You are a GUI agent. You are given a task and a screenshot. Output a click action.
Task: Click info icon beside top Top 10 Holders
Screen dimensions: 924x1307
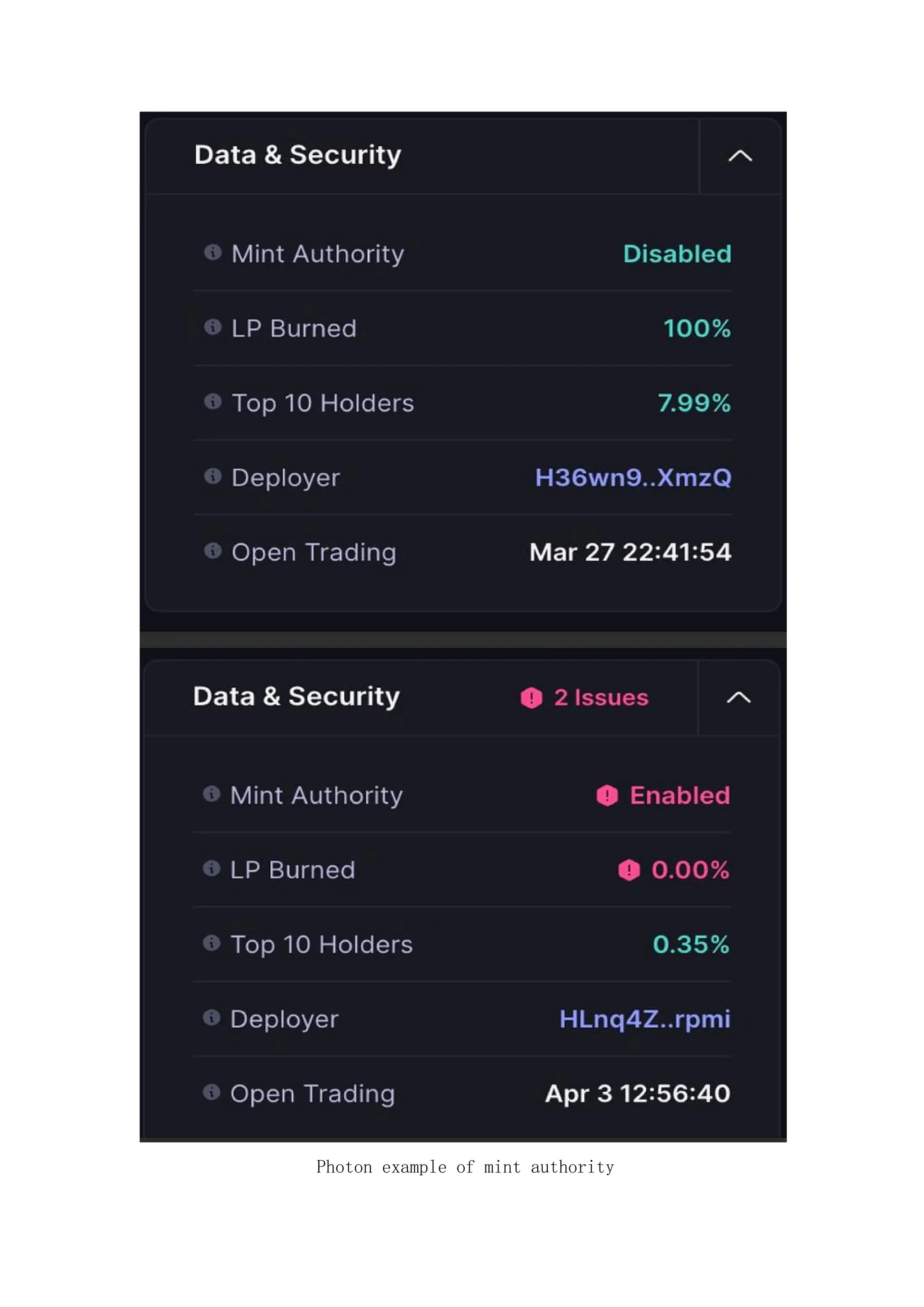pyautogui.click(x=212, y=401)
